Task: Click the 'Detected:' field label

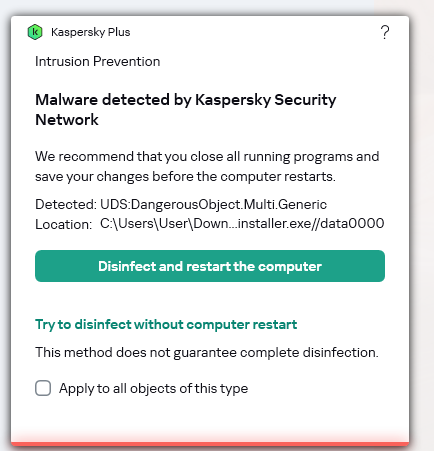Action: [66, 204]
